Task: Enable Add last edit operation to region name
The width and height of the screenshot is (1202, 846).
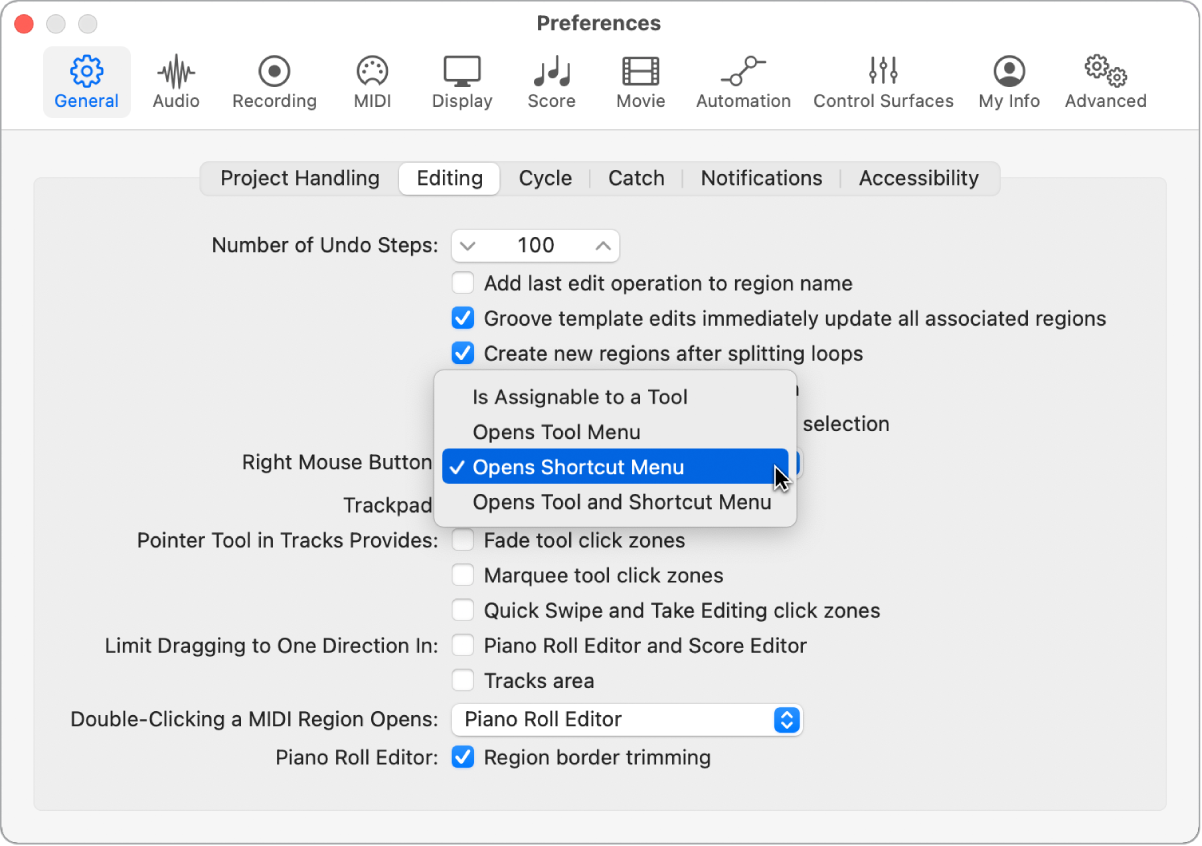Action: coord(463,284)
